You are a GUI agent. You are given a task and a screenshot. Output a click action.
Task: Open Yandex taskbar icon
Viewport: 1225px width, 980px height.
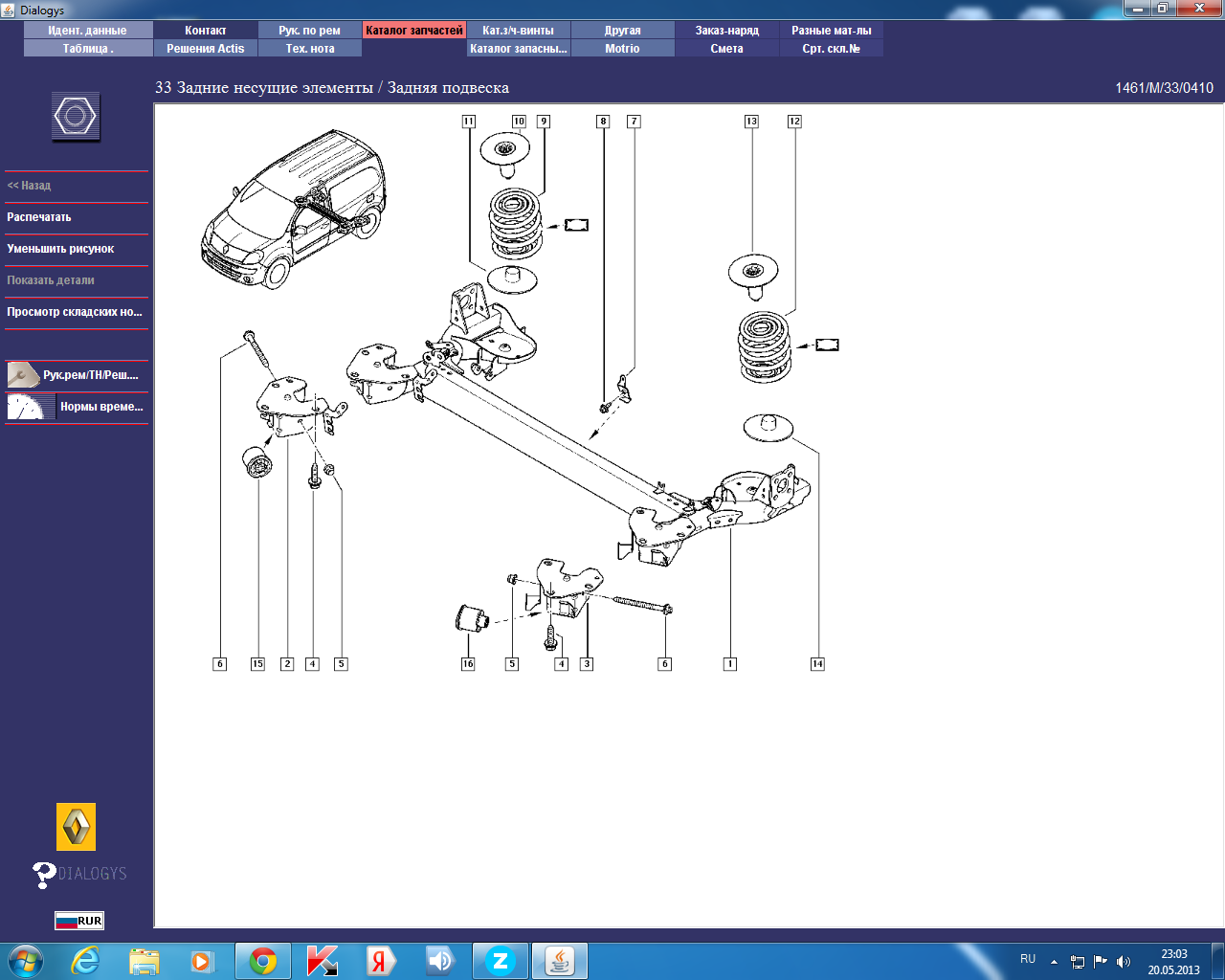pyautogui.click(x=381, y=961)
